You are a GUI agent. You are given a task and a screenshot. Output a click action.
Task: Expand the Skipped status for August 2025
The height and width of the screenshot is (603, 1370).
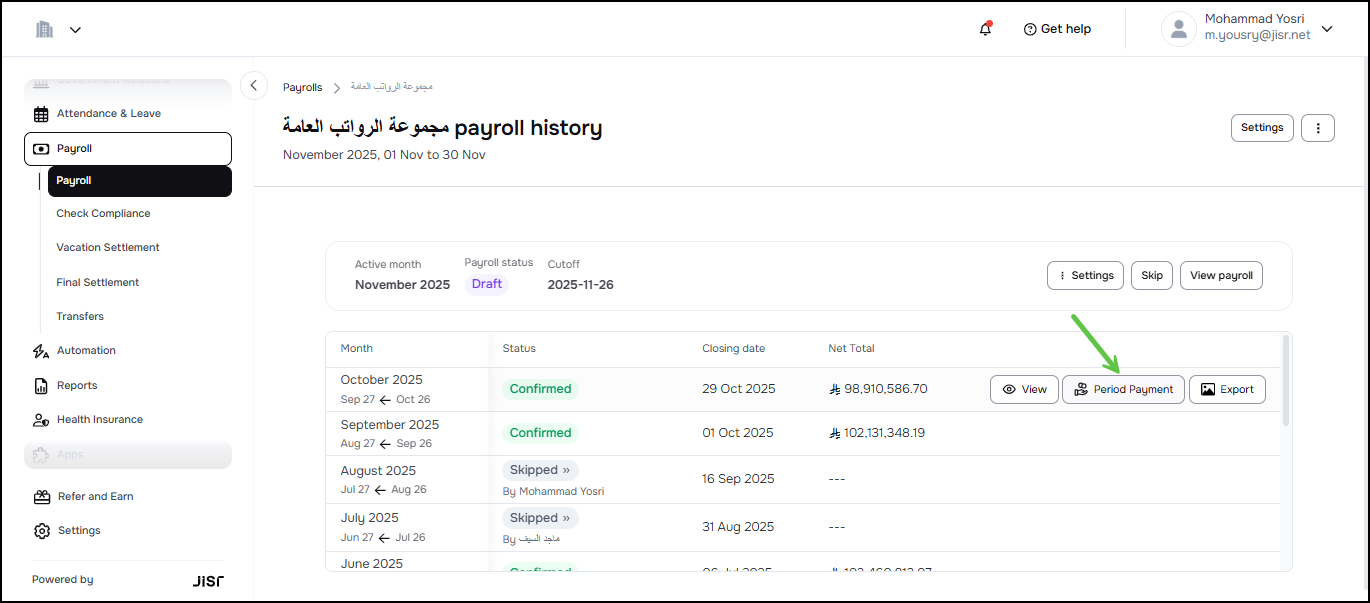540,470
